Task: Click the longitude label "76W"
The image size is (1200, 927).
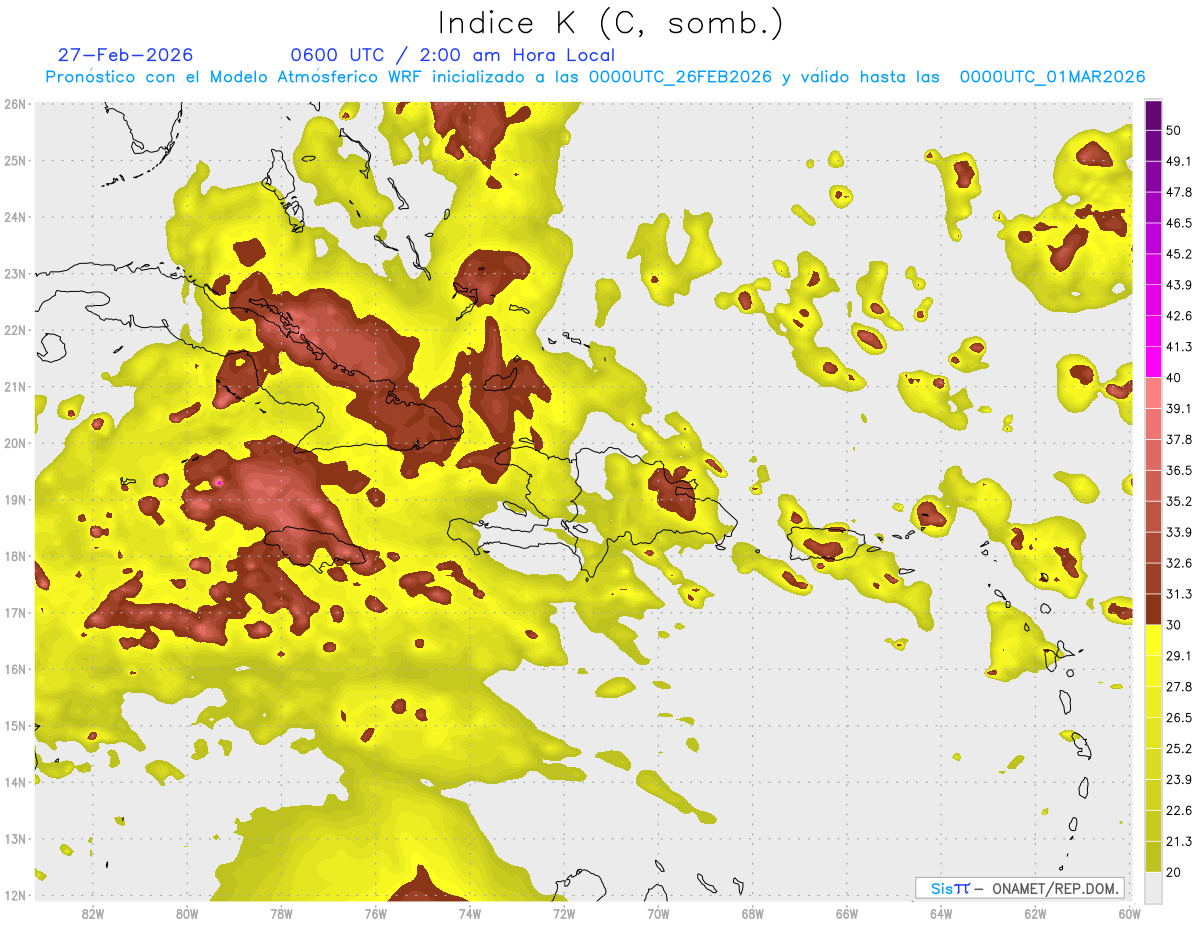Action: click(375, 913)
